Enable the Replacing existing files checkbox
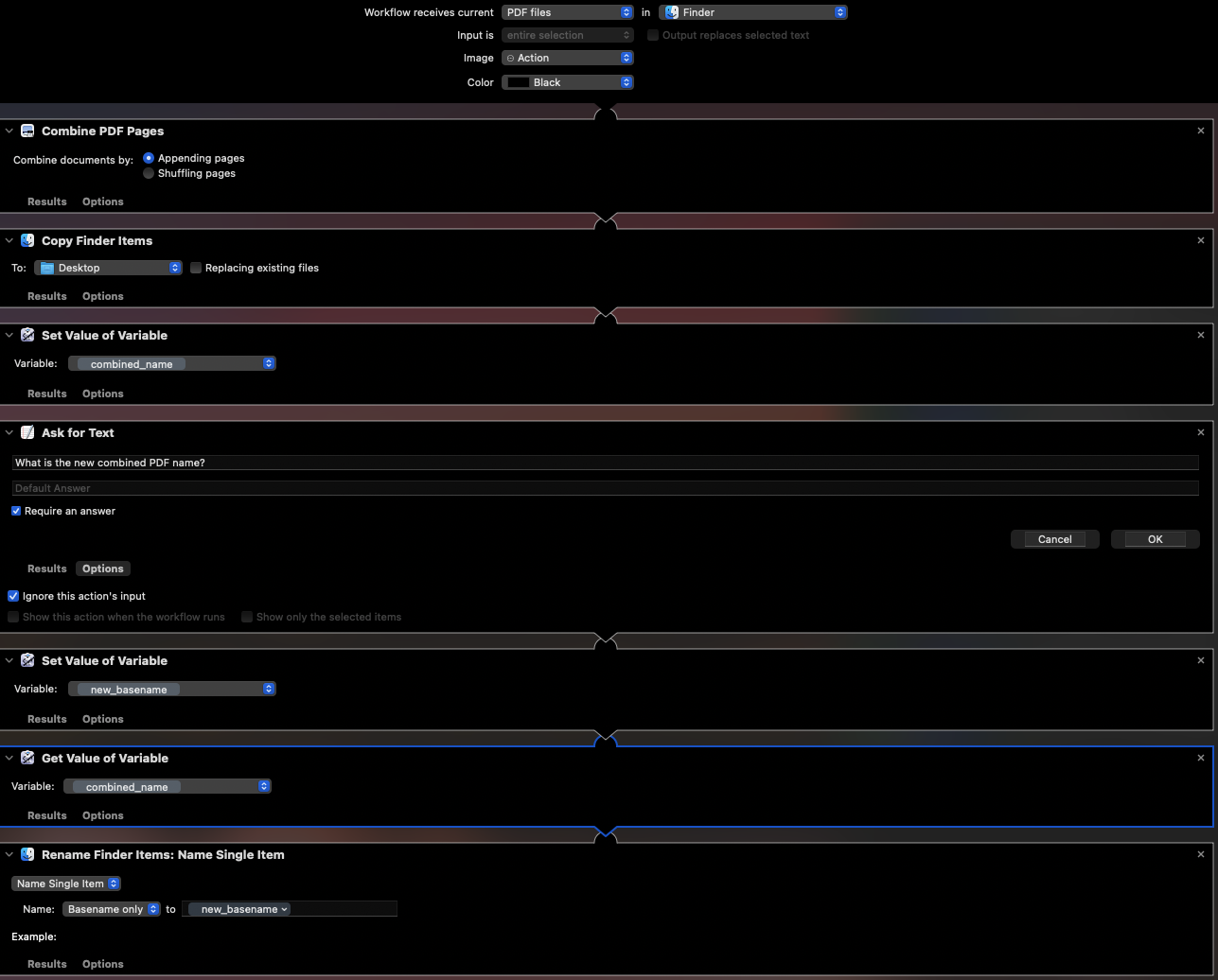The height and width of the screenshot is (980, 1218). pos(196,268)
